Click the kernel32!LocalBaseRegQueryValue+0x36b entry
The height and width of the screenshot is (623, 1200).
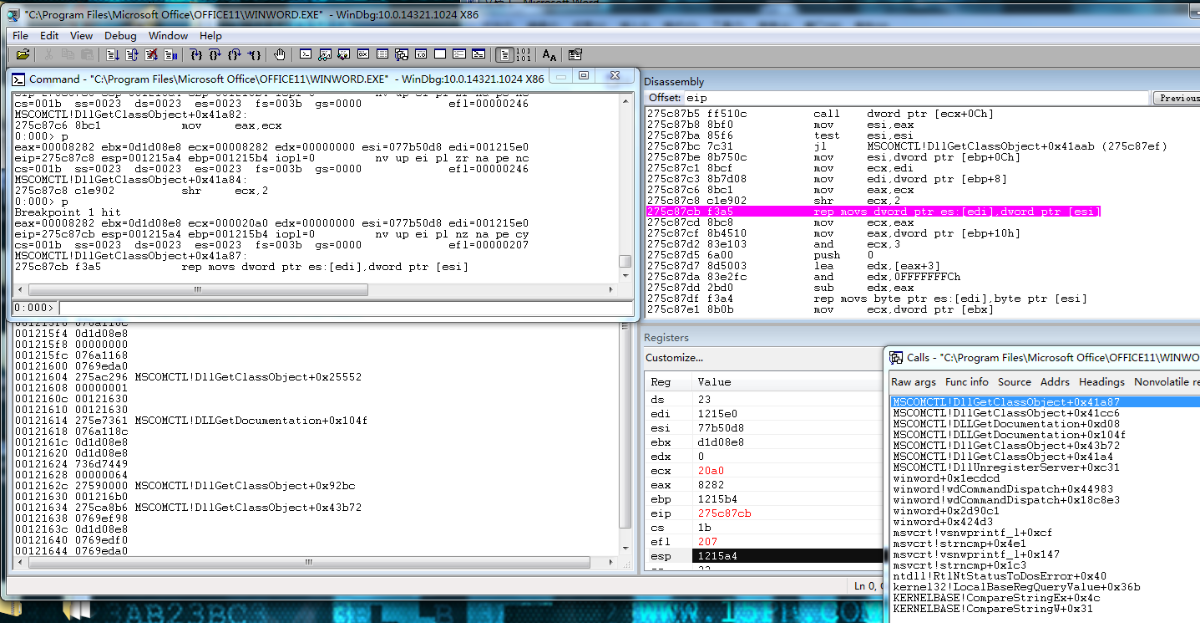click(x=1017, y=587)
